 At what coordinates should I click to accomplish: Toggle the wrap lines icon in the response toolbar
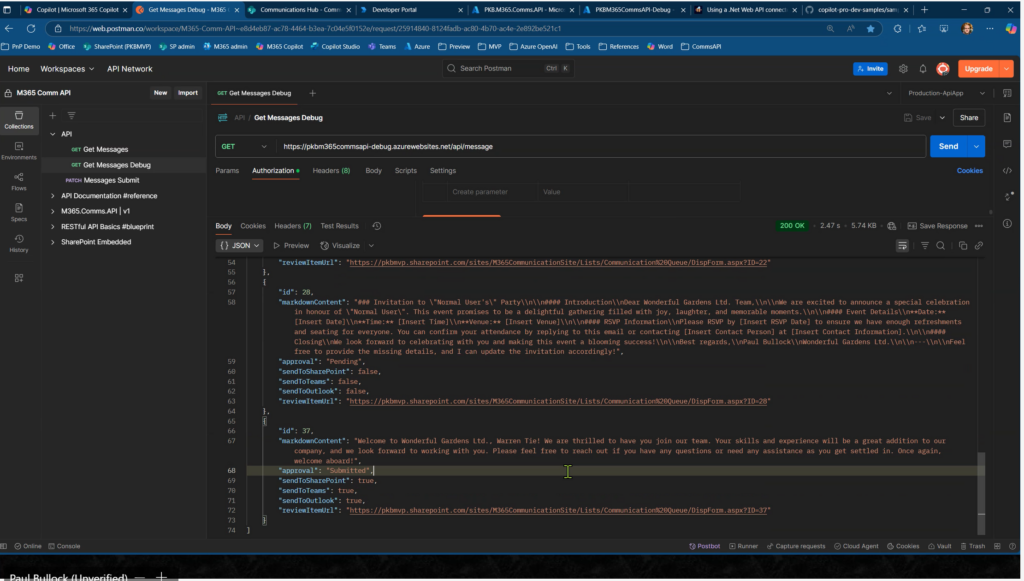click(x=902, y=245)
